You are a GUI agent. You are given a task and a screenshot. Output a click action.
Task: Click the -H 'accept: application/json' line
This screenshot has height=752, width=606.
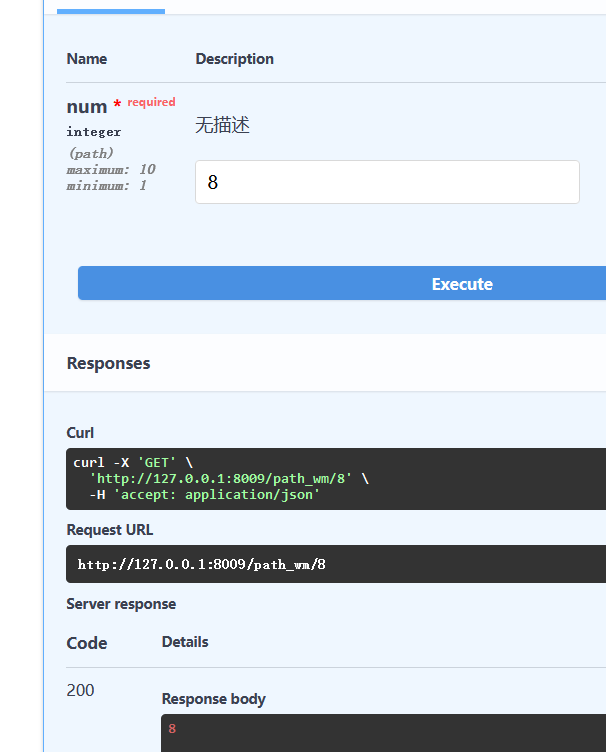click(x=204, y=495)
